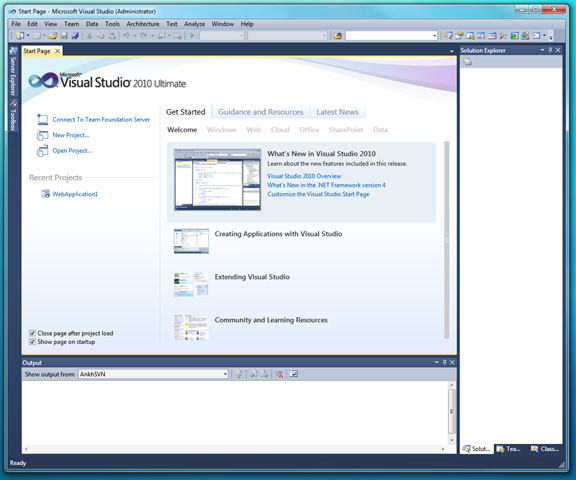Toggle Word Wrap icon in Output toolbar

[294, 374]
